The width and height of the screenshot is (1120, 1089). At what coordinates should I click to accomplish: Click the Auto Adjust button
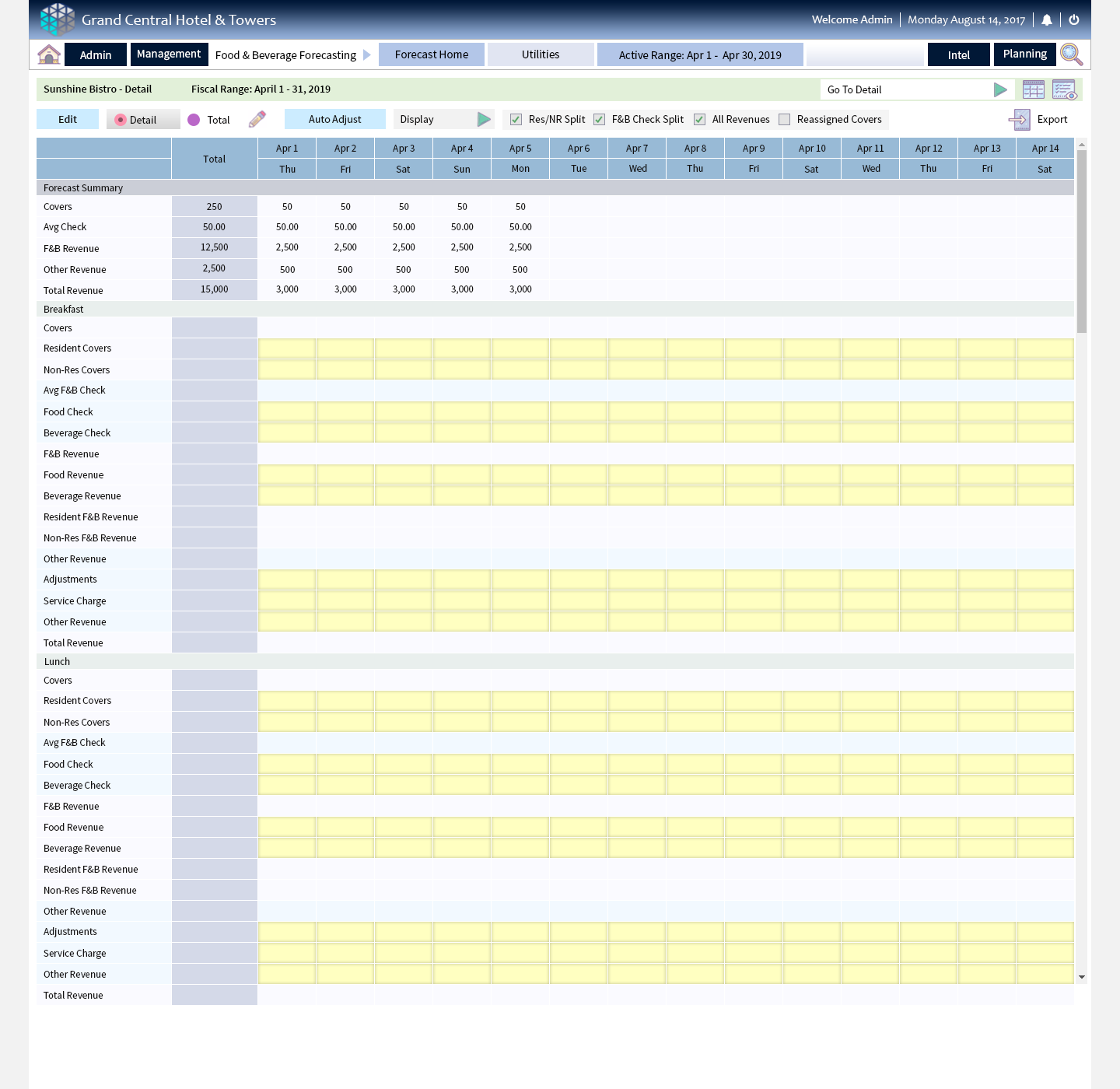335,120
